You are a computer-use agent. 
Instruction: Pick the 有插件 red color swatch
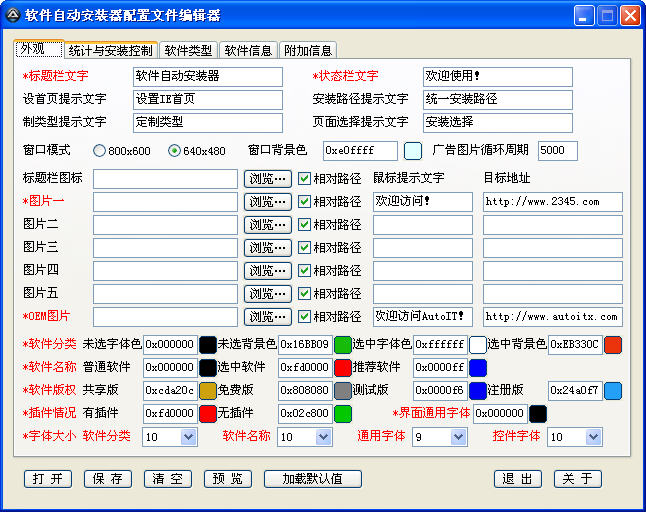pos(208,414)
